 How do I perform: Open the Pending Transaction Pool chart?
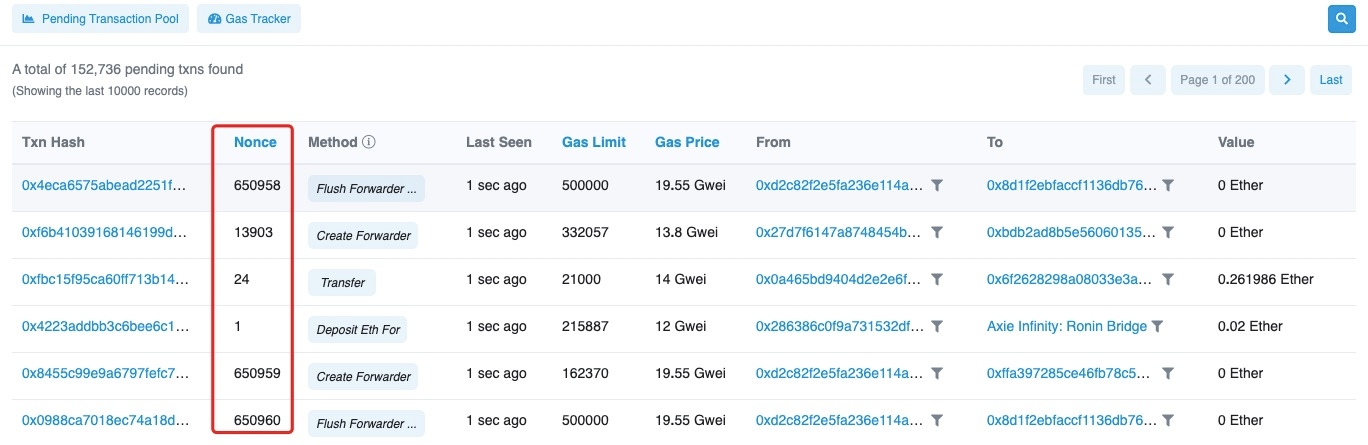click(100, 19)
